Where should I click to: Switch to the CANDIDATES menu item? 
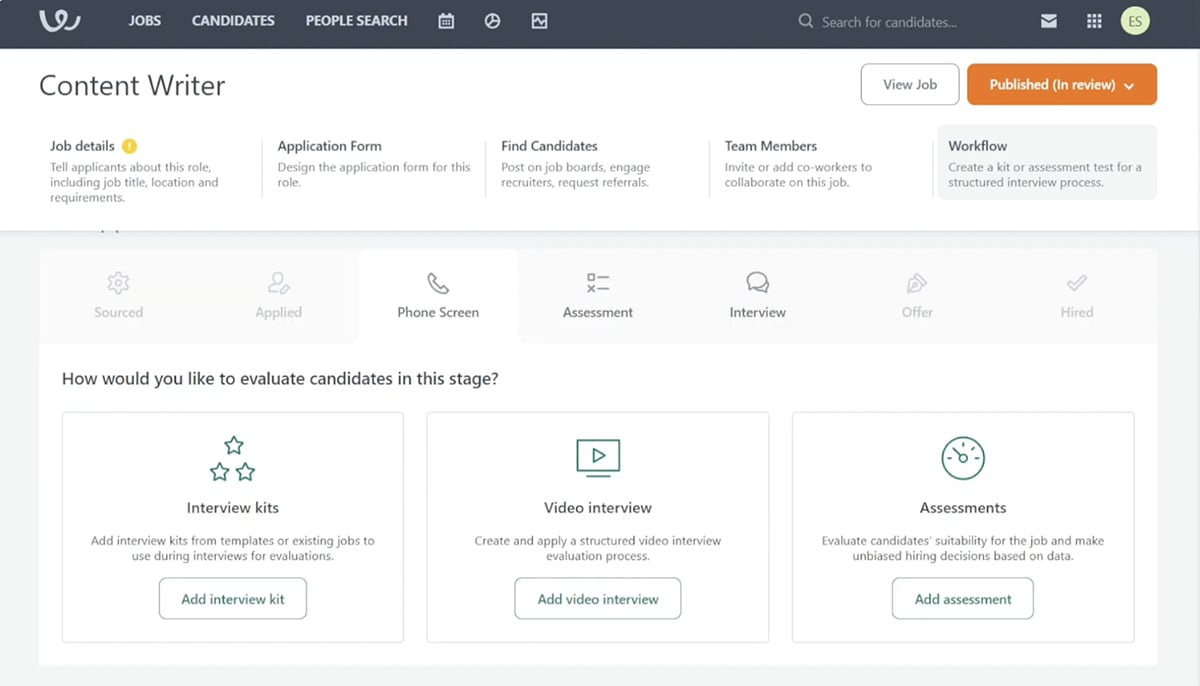click(x=232, y=20)
